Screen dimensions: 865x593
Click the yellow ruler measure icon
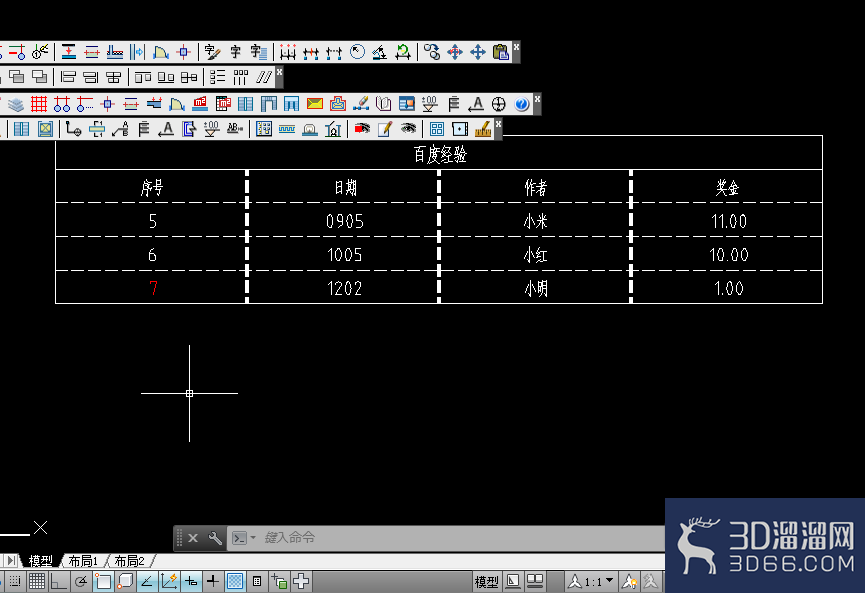click(483, 129)
